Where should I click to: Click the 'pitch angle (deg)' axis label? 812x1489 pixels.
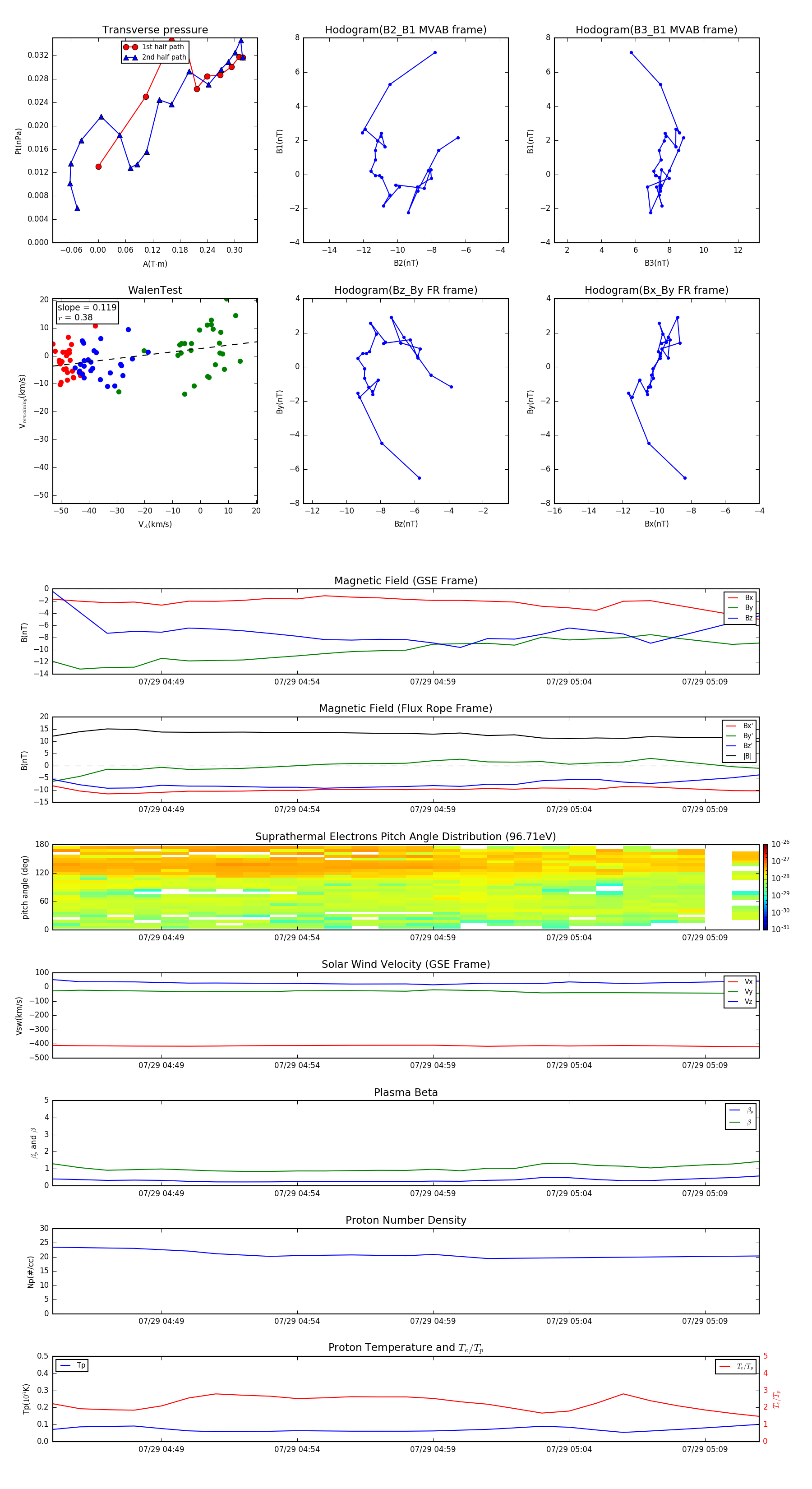(x=25, y=887)
